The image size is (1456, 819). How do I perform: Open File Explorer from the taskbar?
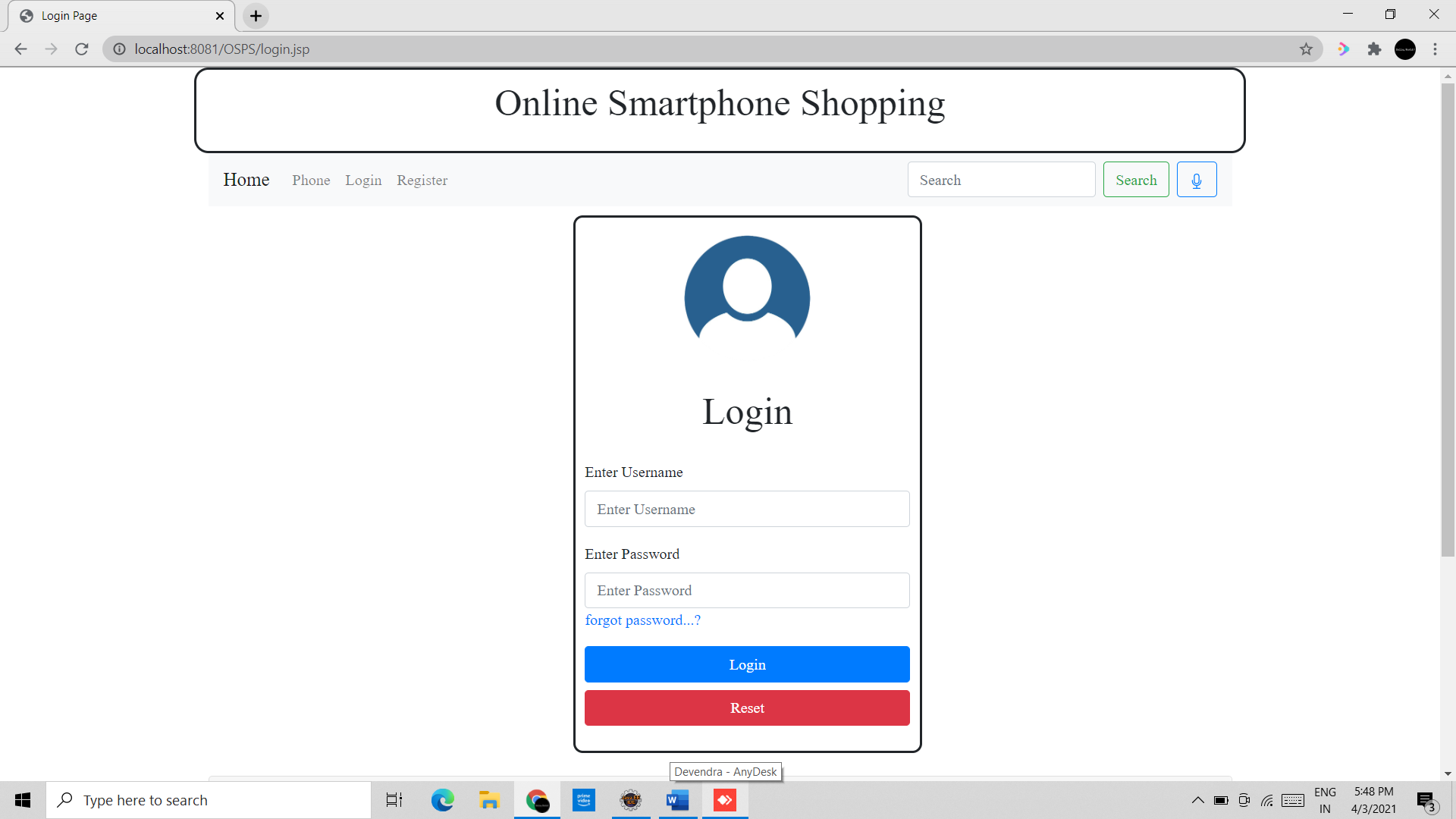click(x=489, y=800)
